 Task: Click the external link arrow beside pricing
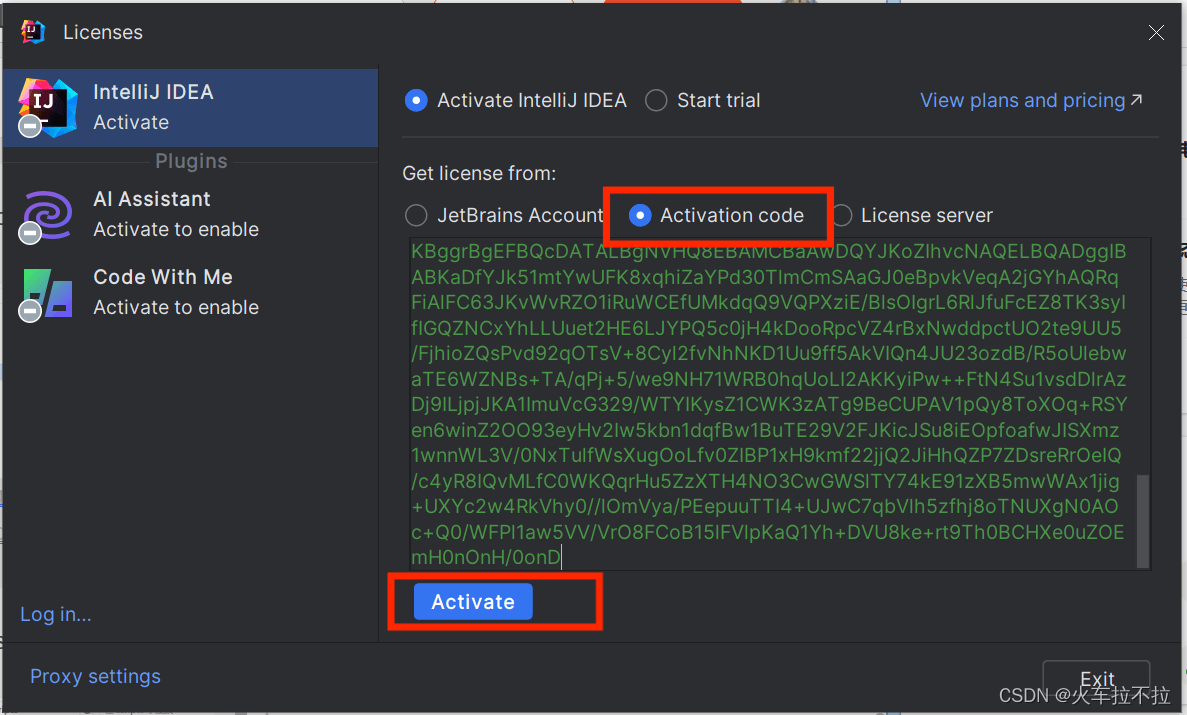pos(1136,100)
